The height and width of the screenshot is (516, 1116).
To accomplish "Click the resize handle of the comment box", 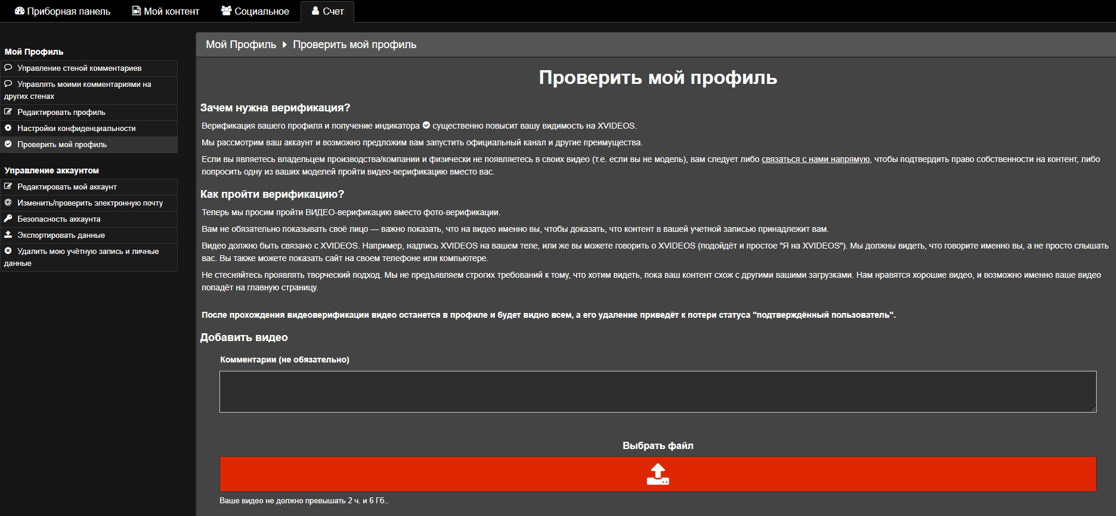I will pyautogui.click(x=1093, y=409).
